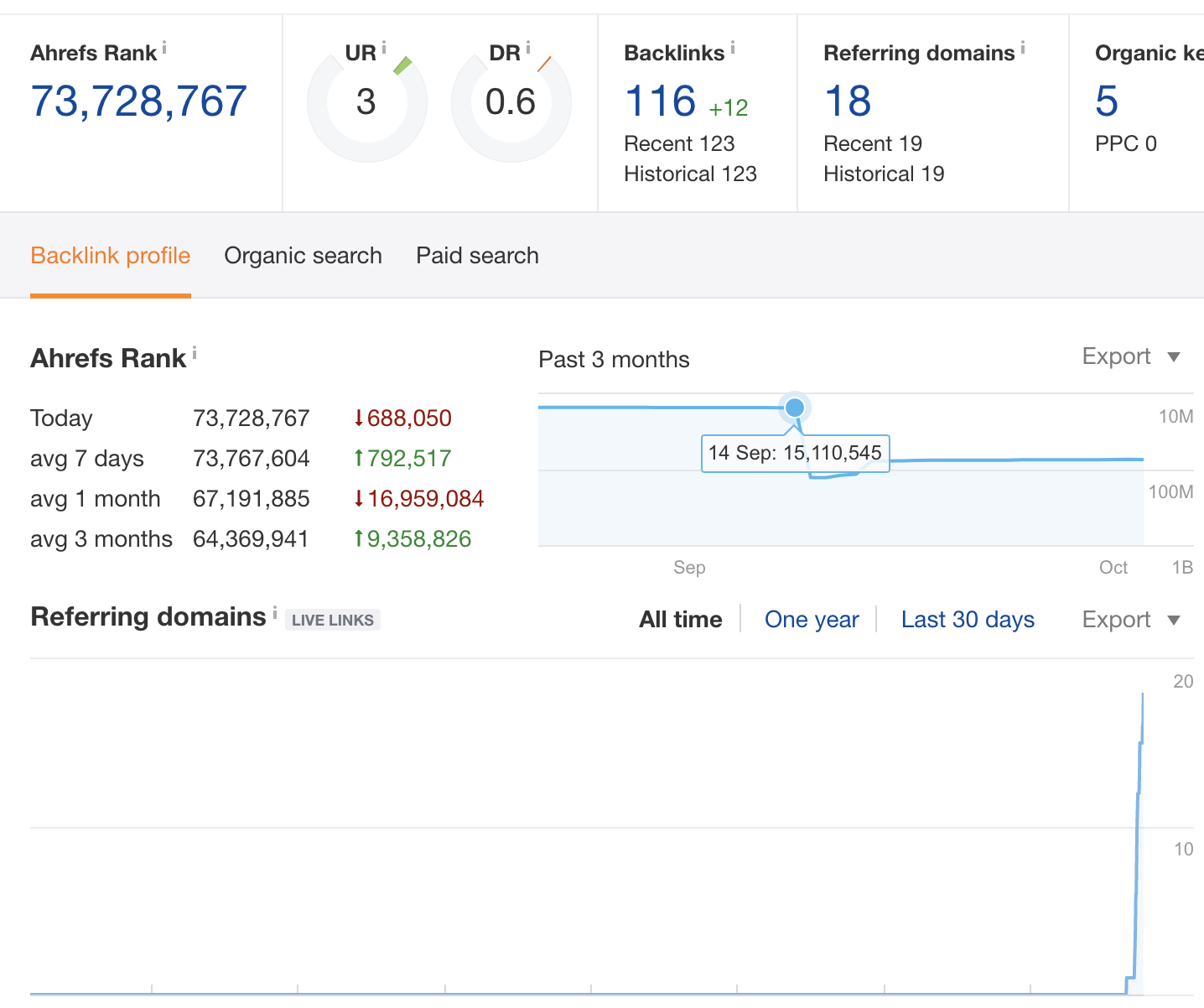Click the info icon beside top Referring domains
Viewport: 1204px width, 1008px height.
1023,48
